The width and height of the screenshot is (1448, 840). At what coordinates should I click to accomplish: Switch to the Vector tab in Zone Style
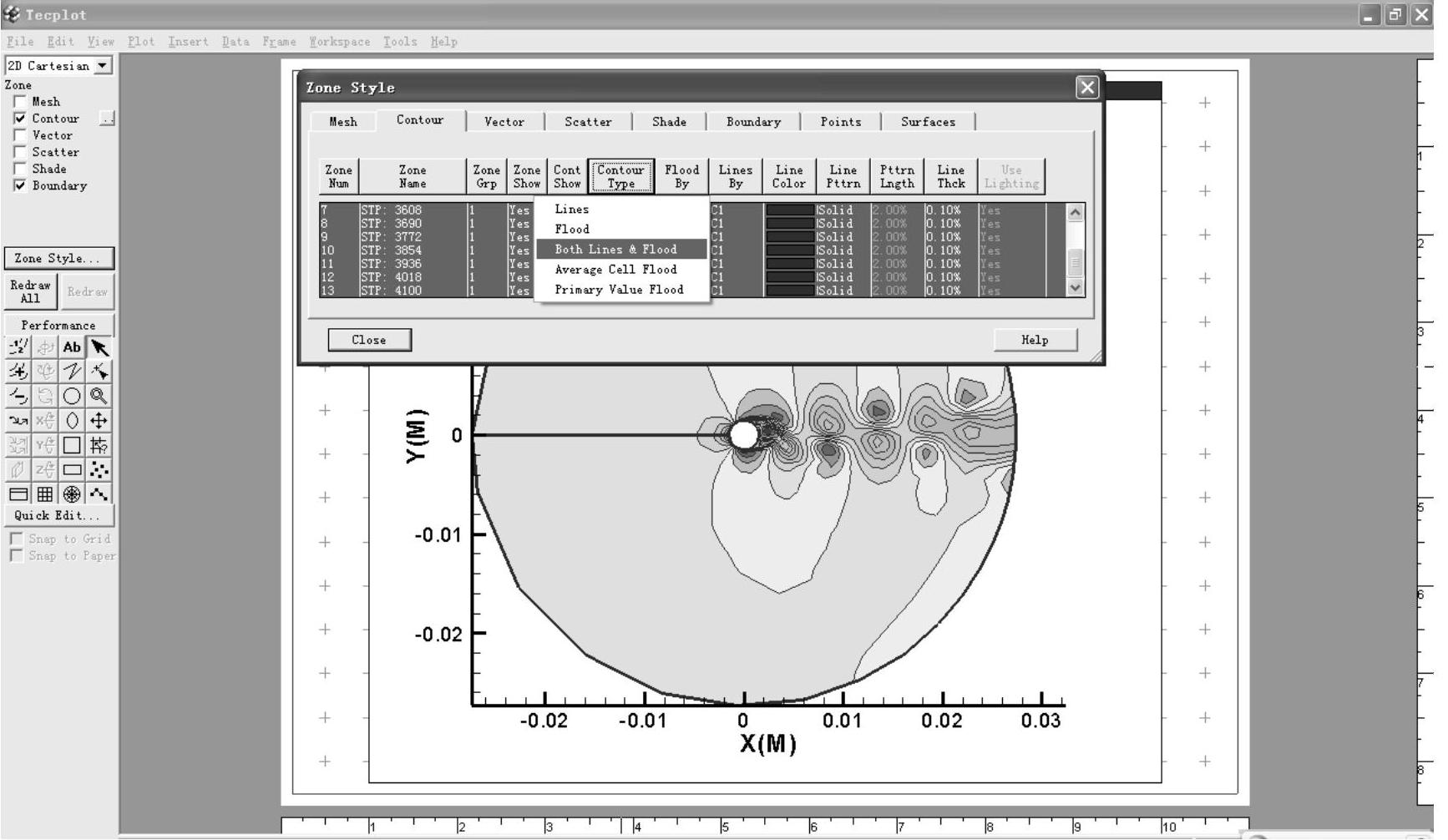point(504,122)
